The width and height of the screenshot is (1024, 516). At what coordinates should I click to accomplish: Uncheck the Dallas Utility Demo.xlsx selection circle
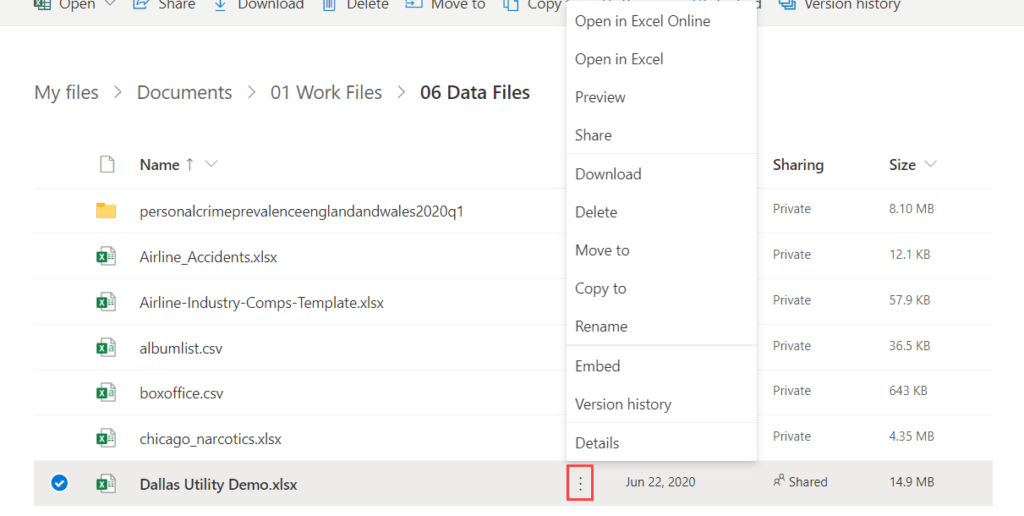pyautogui.click(x=59, y=484)
